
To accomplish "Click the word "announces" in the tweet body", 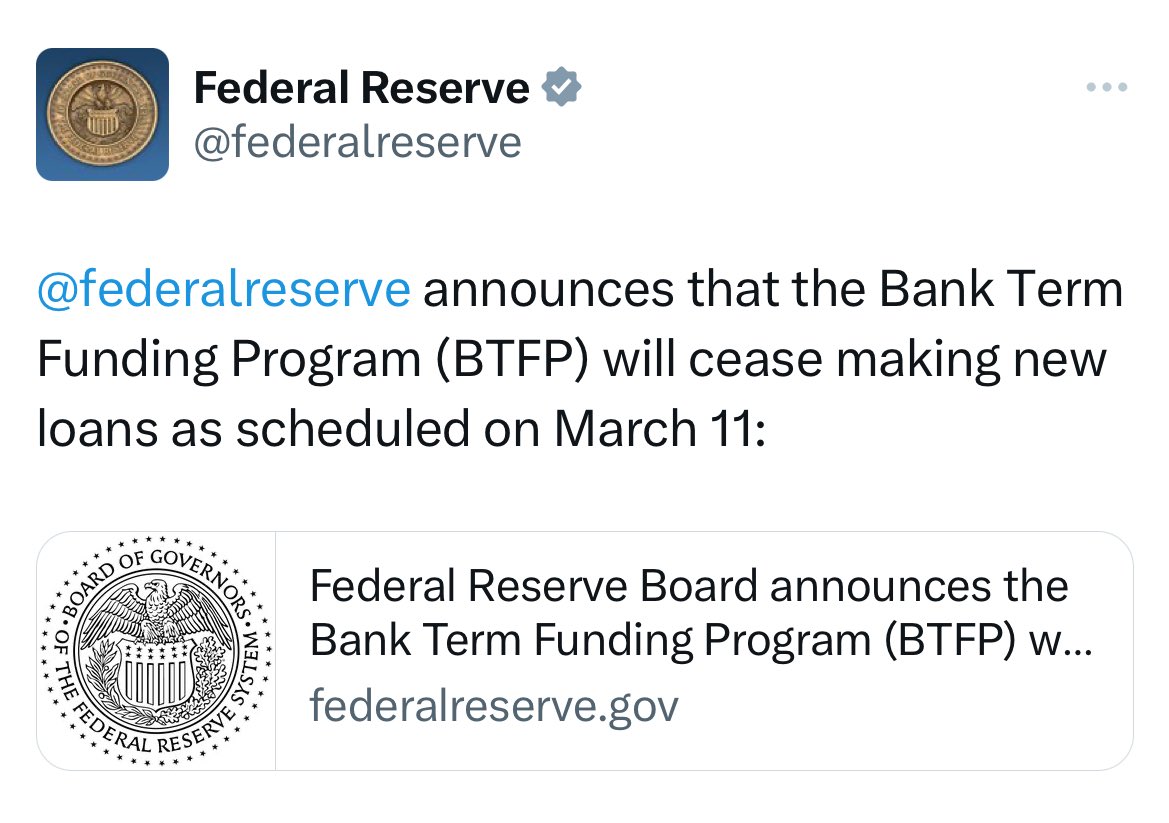I will point(548,290).
